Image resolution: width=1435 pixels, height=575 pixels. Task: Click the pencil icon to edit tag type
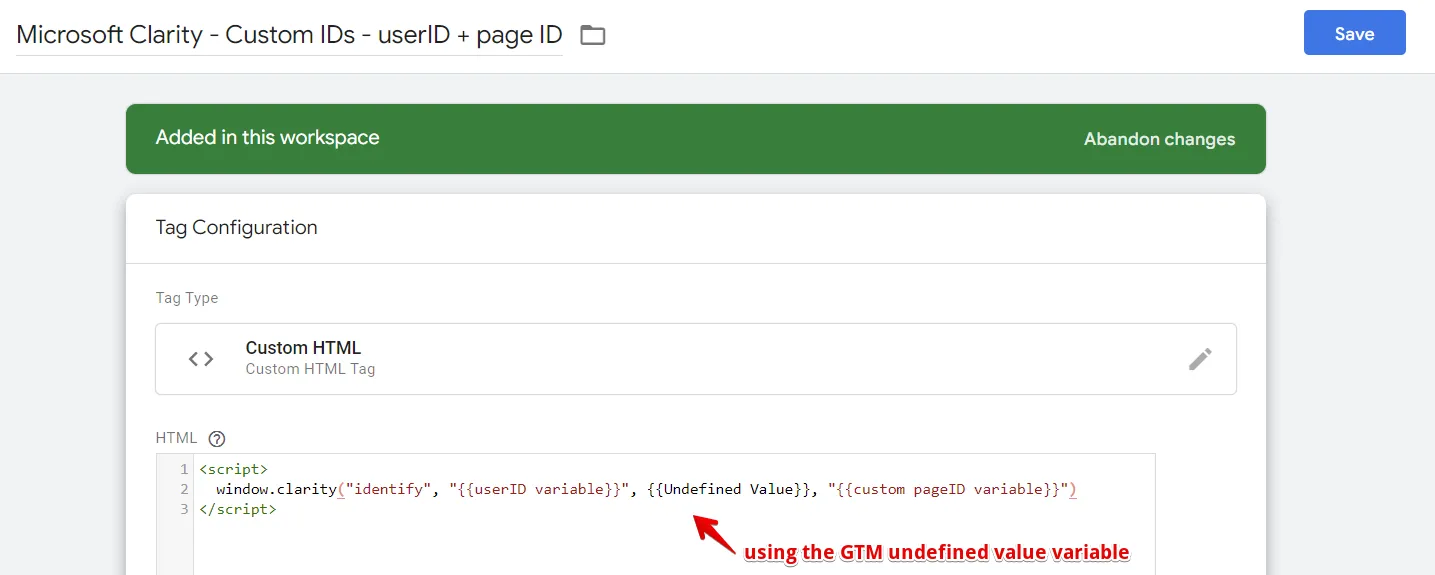coord(1200,359)
